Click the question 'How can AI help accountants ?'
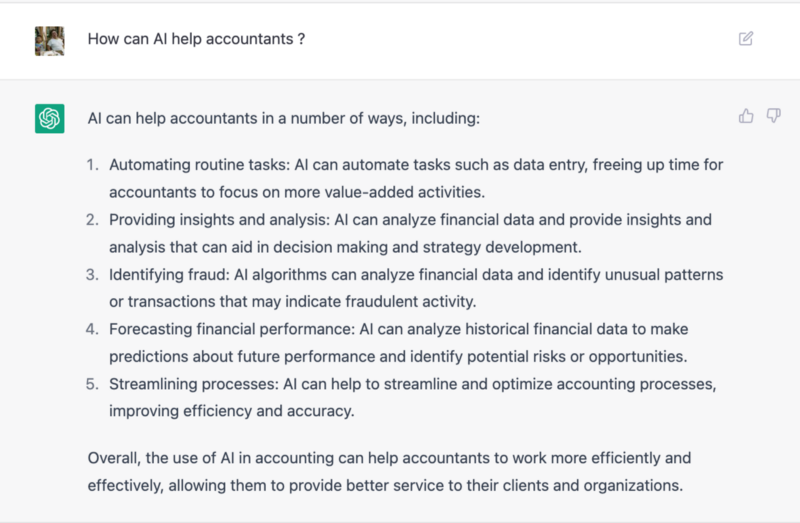 (x=196, y=39)
